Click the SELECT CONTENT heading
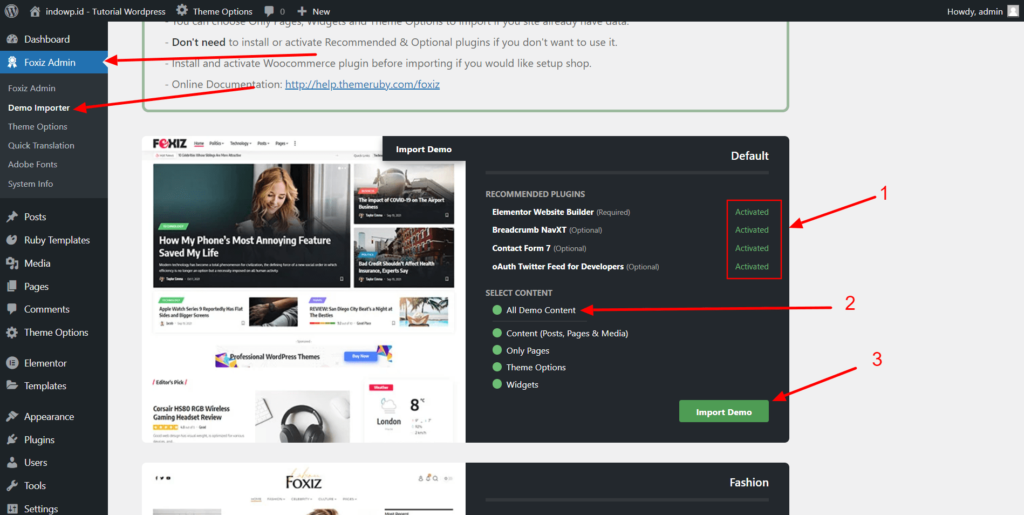Screen dimensions: 1024x515 (x=519, y=293)
